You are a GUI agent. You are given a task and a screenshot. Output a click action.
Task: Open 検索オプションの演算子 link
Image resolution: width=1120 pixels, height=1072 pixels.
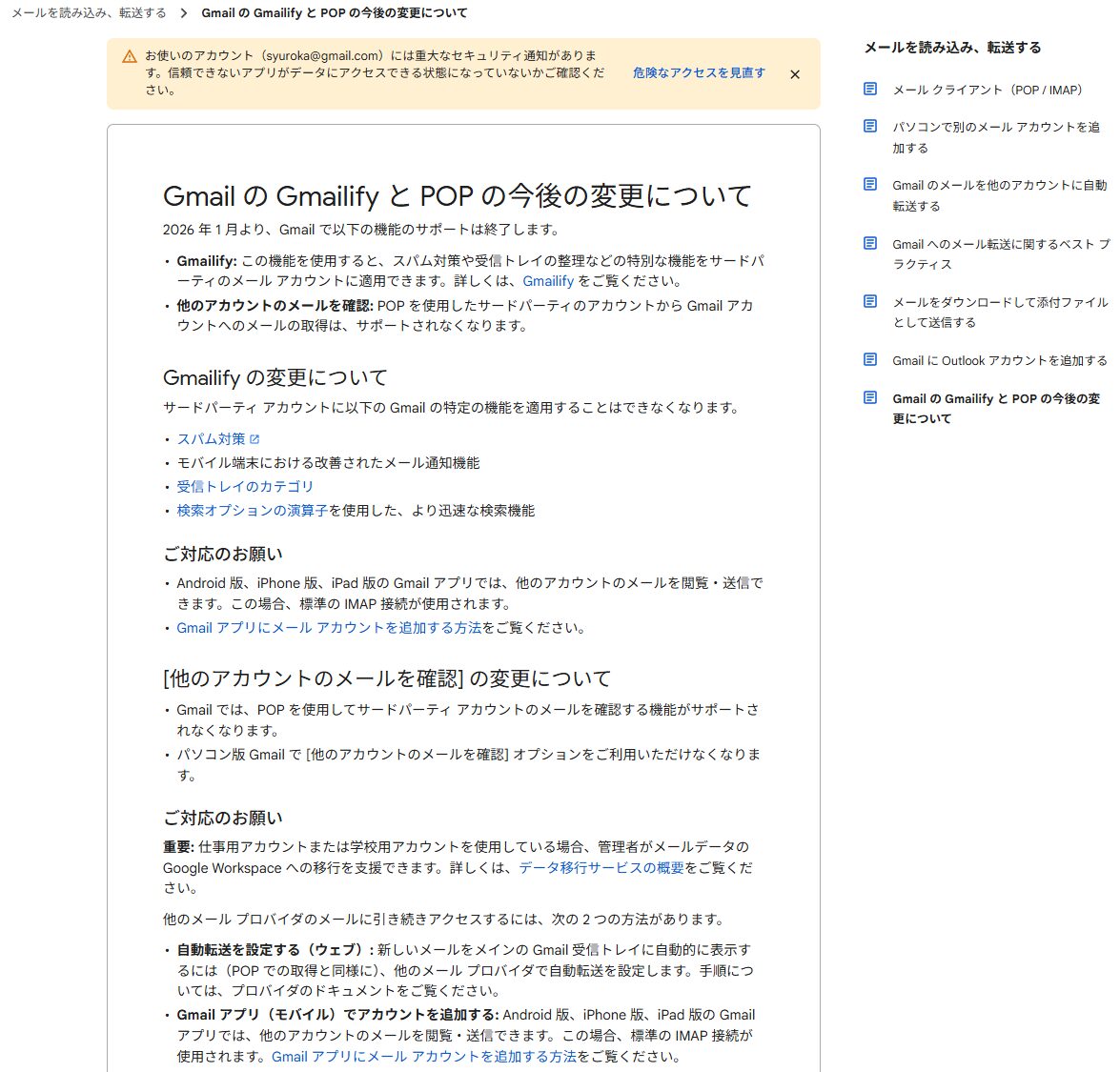(x=253, y=511)
